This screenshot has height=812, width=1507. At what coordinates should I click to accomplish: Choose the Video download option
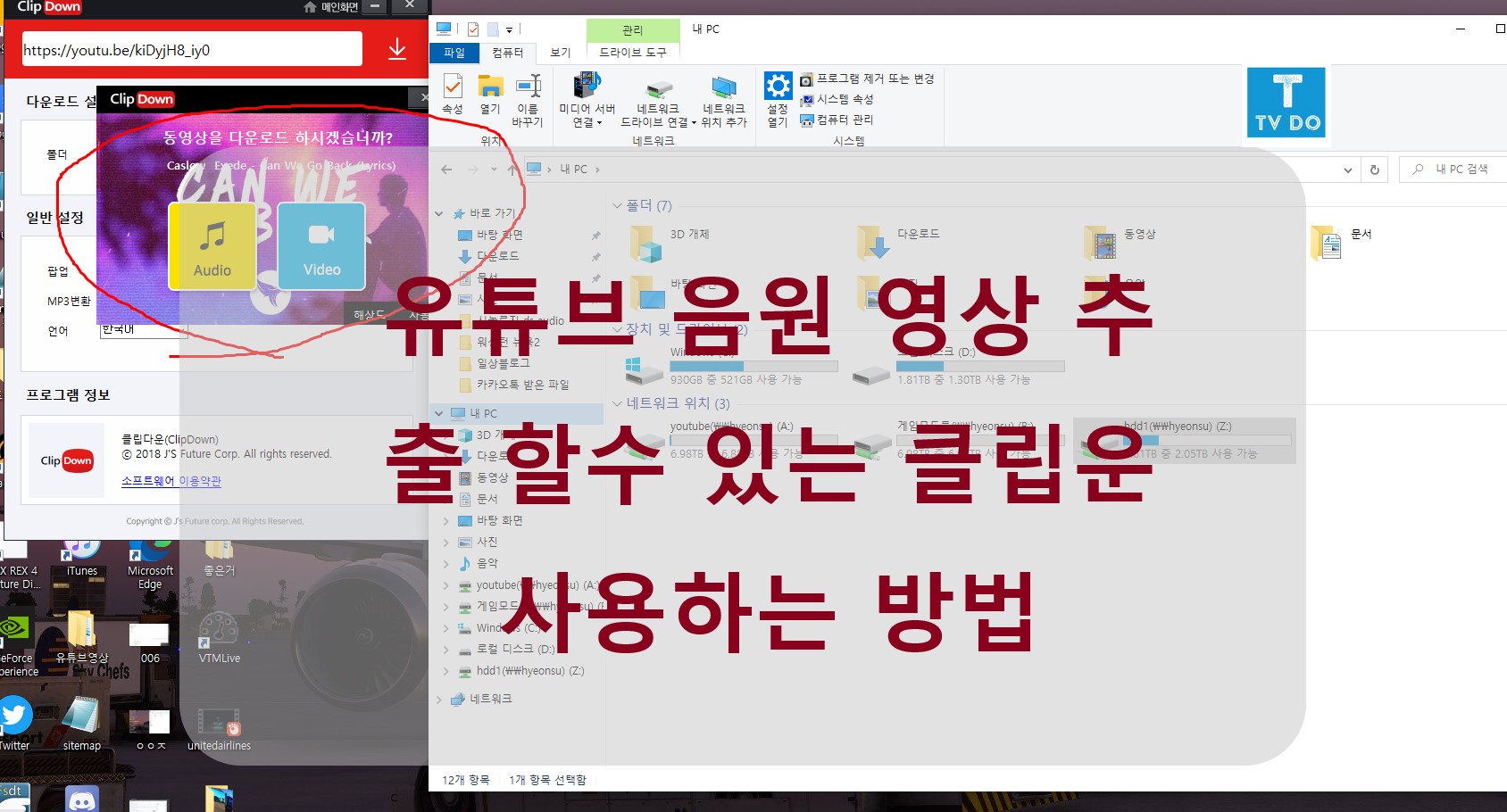(x=321, y=246)
